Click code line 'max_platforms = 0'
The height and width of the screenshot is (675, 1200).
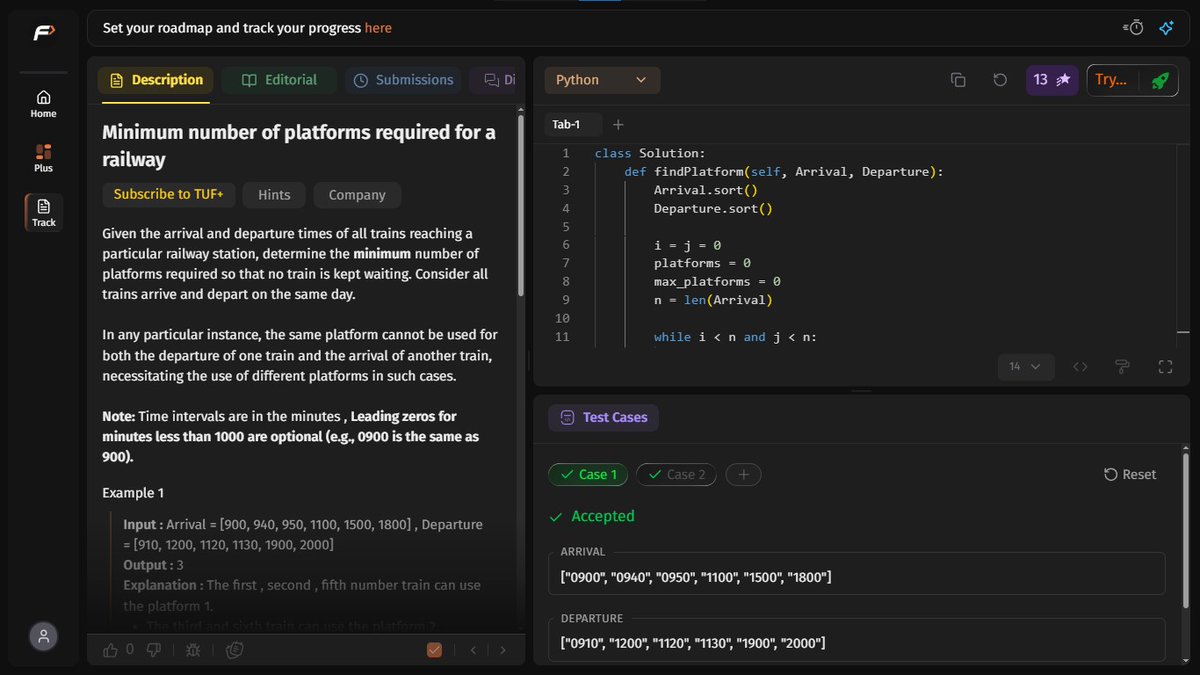tap(718, 282)
